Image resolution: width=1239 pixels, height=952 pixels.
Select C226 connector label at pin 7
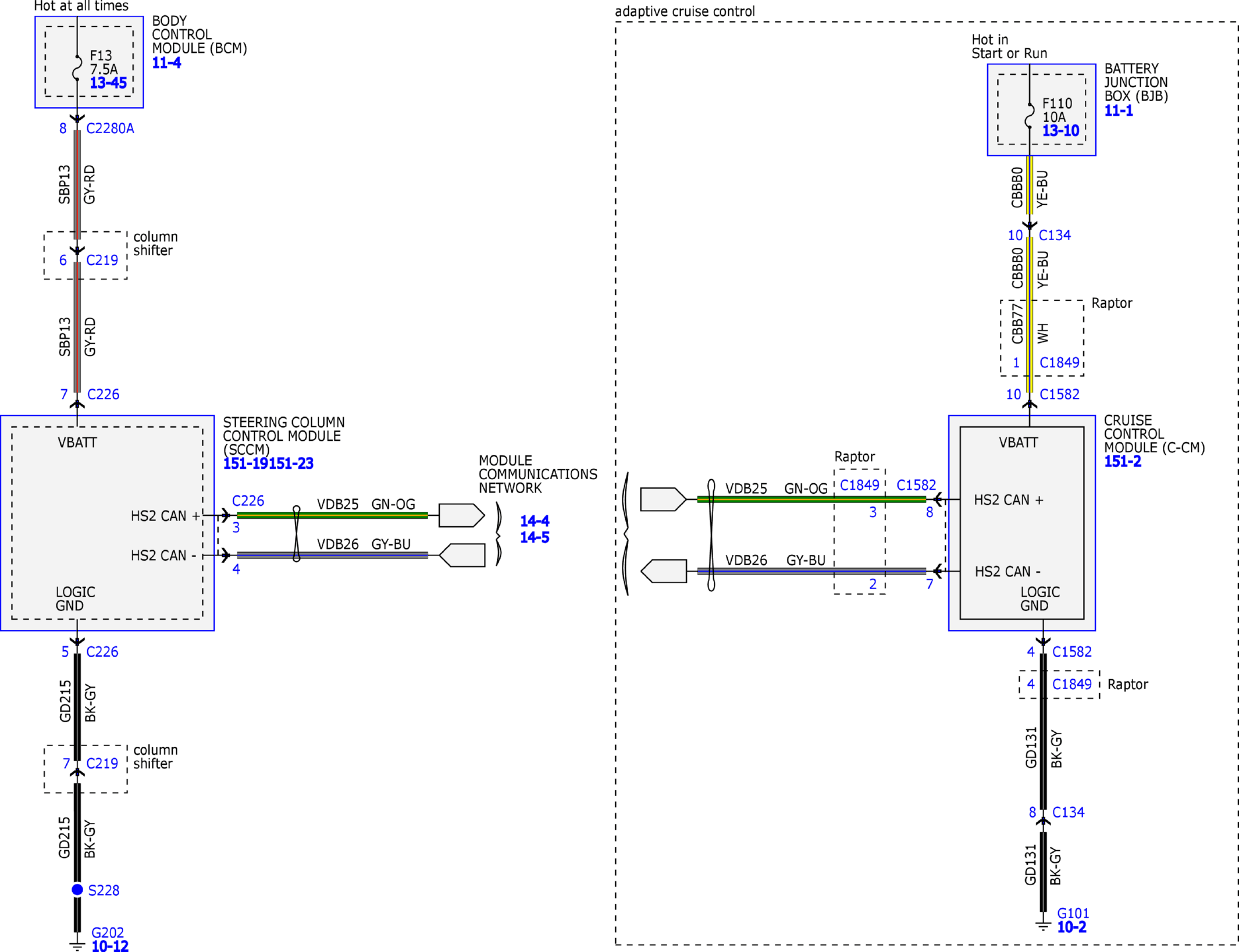point(103,394)
